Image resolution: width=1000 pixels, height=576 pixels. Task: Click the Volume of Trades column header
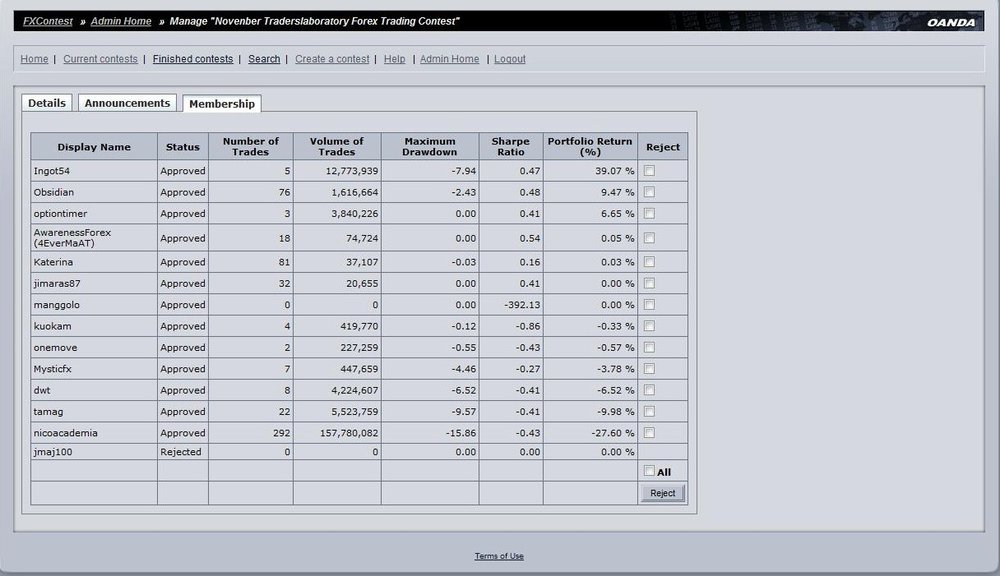point(337,147)
